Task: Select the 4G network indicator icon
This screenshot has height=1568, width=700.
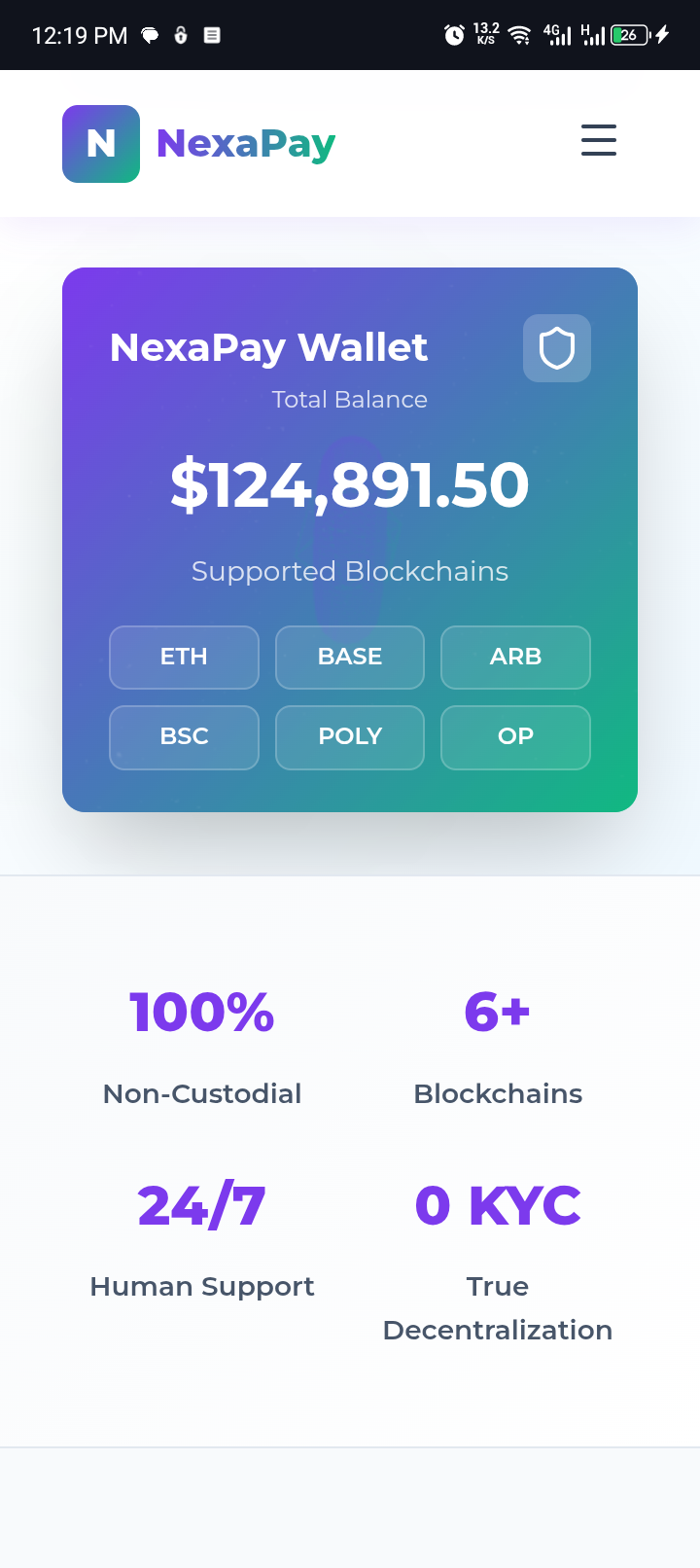Action: tap(556, 35)
